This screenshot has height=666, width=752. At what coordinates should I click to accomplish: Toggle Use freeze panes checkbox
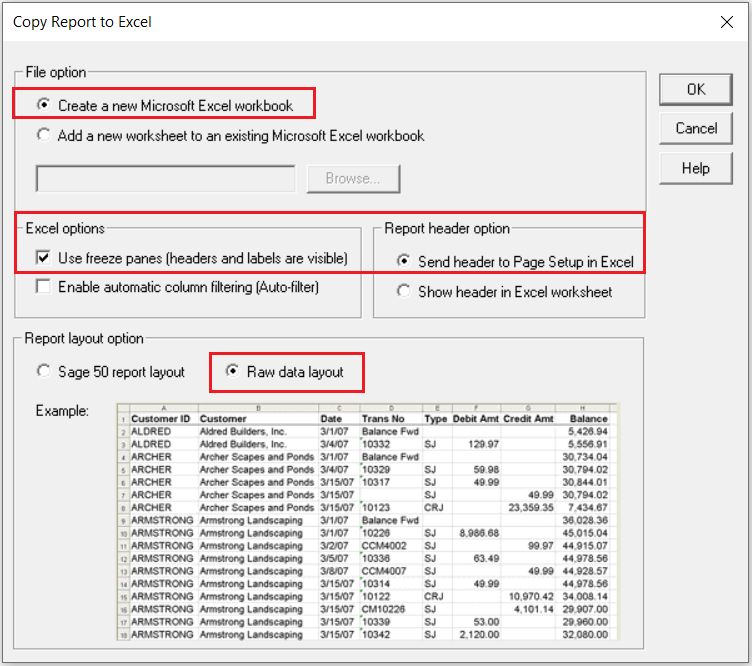click(x=191, y=258)
